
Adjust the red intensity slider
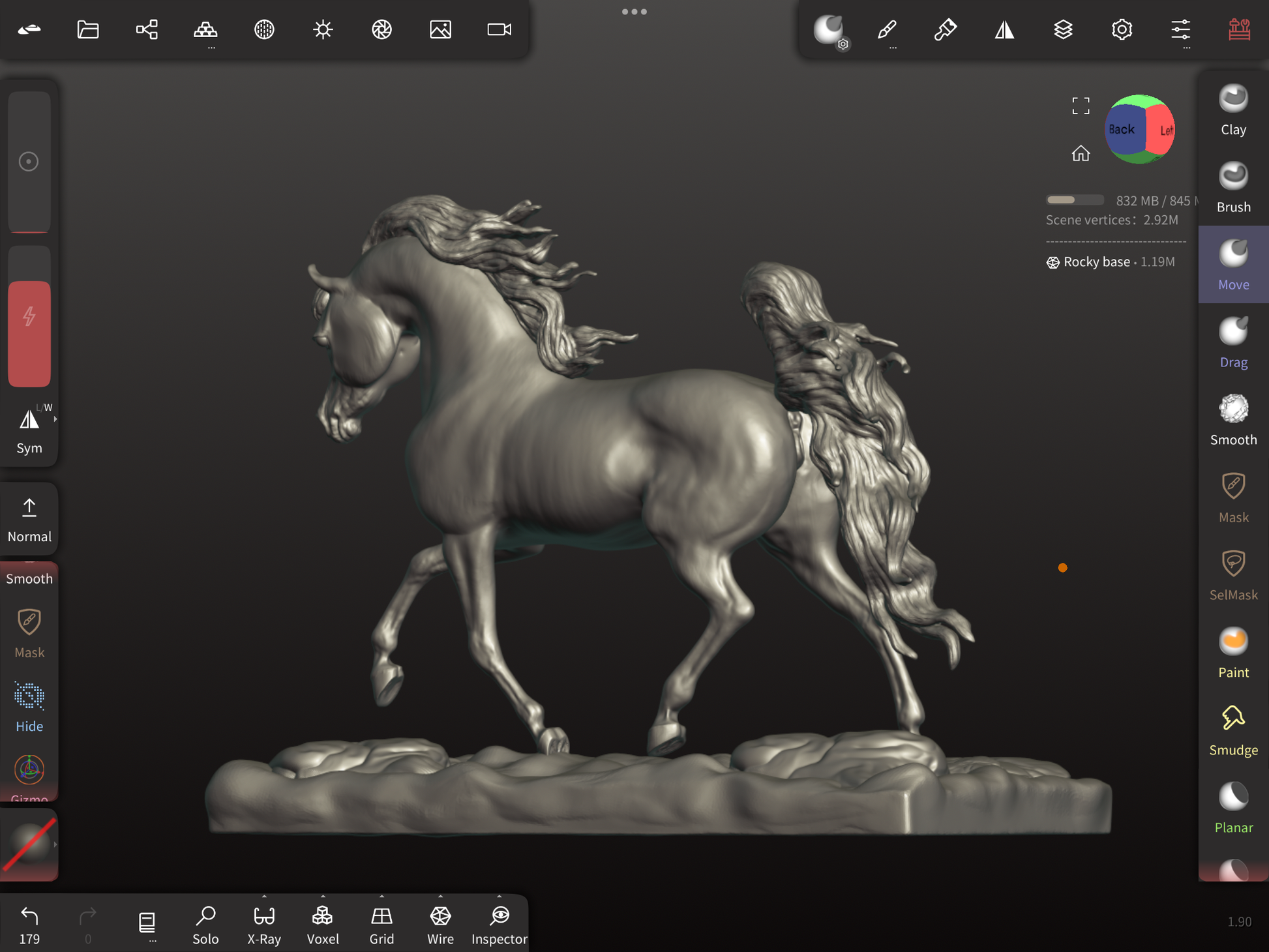[x=29, y=333]
